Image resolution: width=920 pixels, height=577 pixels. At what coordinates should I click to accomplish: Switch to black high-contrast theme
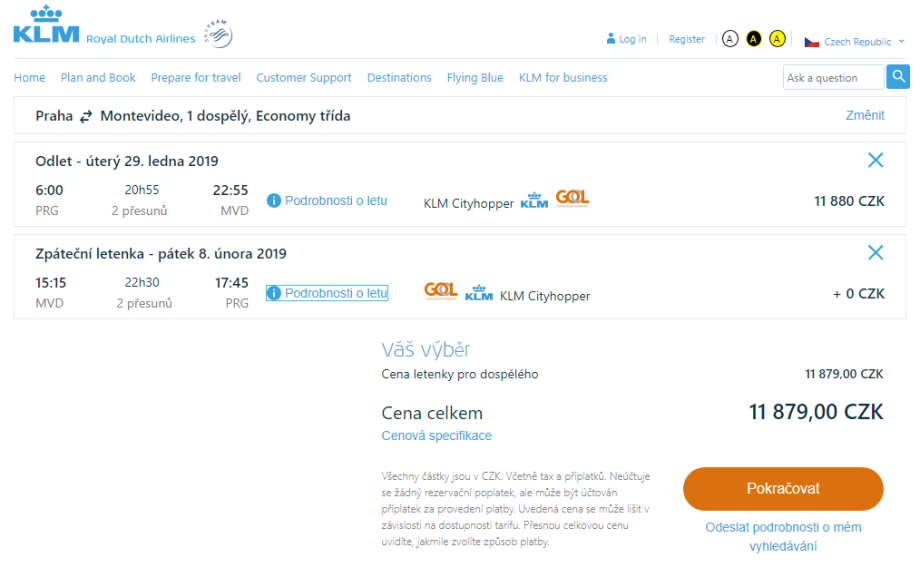754,39
